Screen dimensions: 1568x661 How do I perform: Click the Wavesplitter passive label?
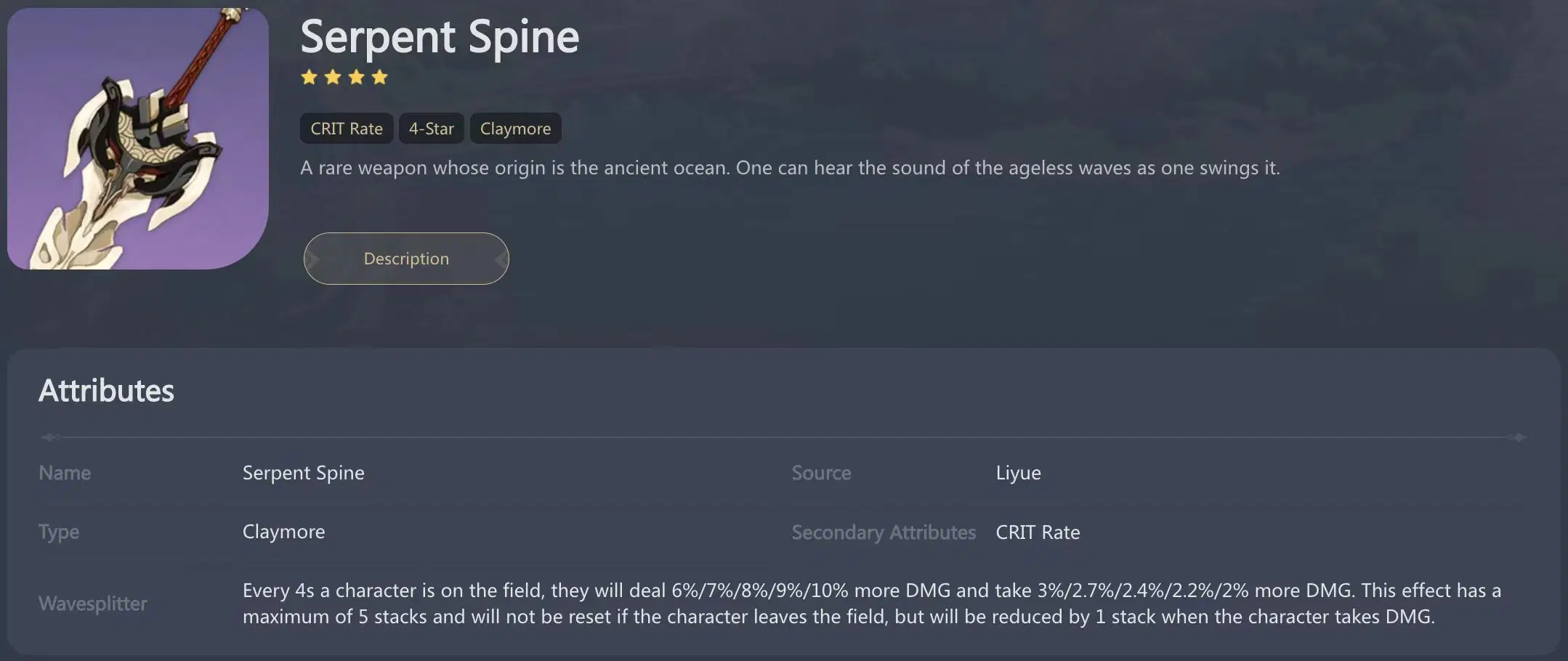point(93,604)
